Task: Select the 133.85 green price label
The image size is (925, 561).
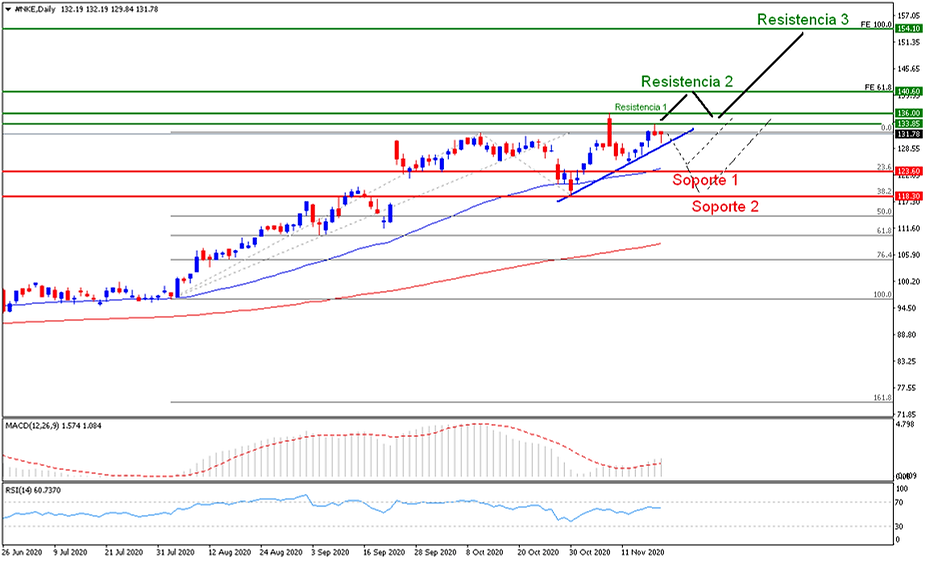Action: (x=908, y=123)
